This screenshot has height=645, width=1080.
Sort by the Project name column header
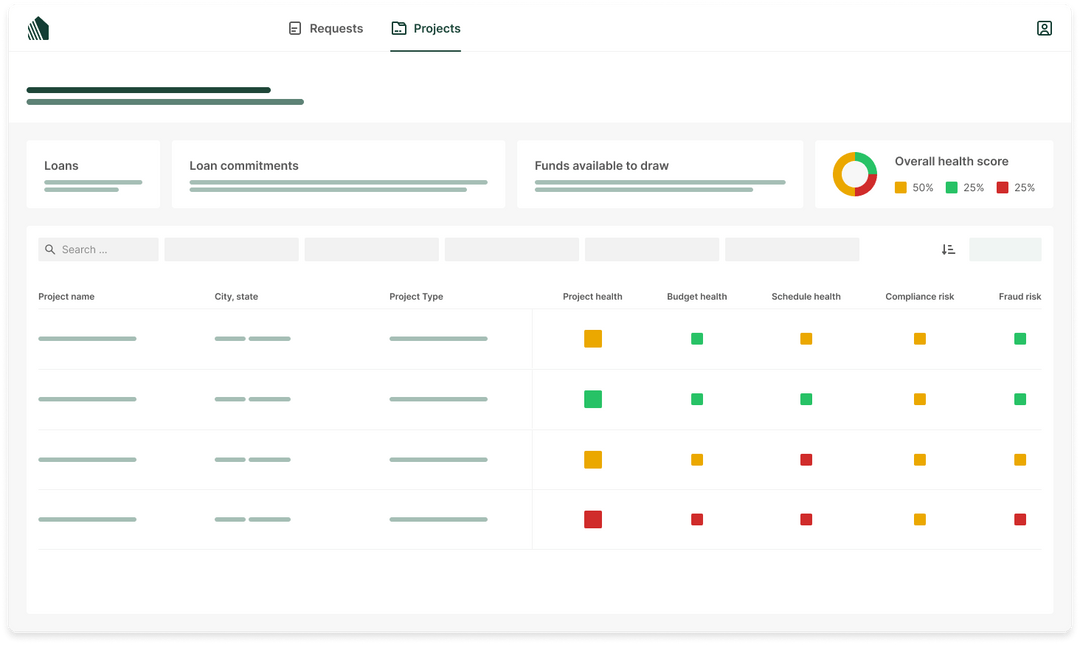(66, 296)
